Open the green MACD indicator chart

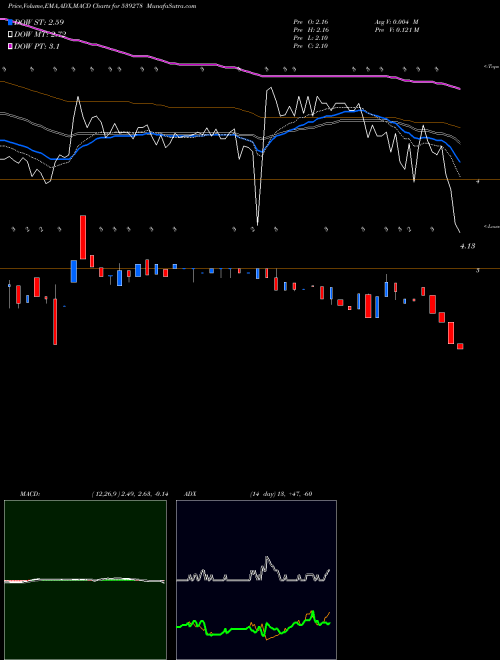pyautogui.click(x=85, y=580)
